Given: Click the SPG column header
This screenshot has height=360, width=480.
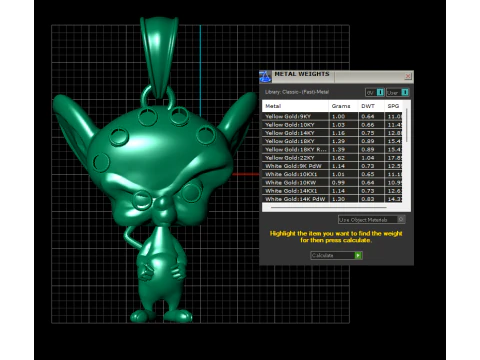Looking at the screenshot, I should 394,106.
